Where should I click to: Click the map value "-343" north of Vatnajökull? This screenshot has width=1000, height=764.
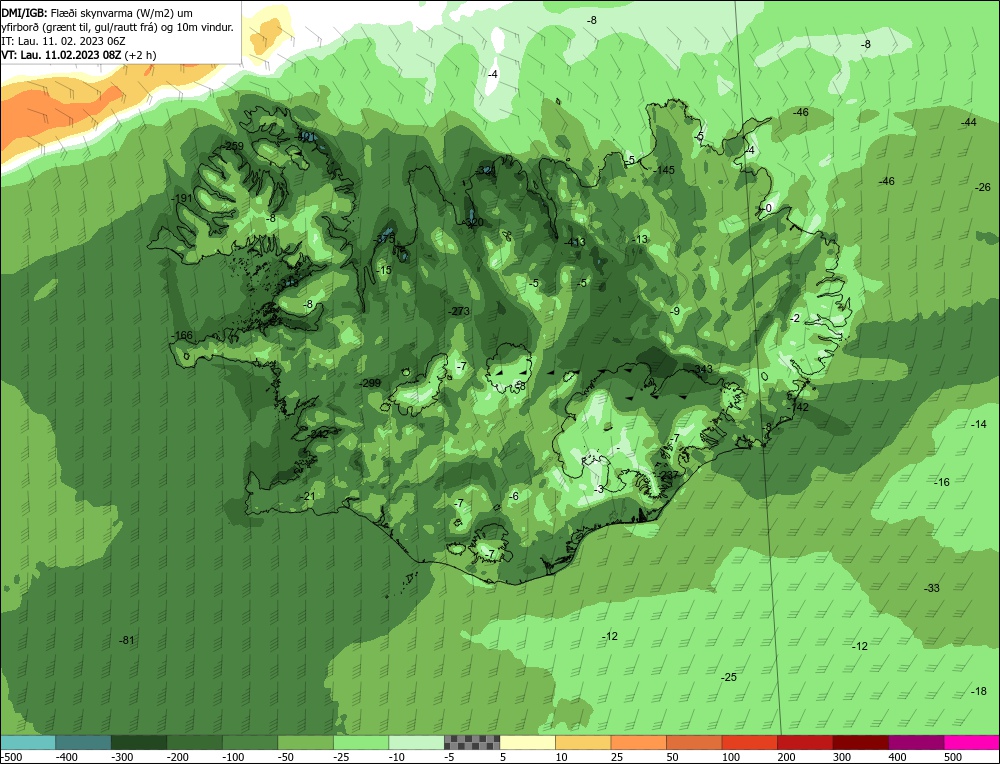[x=702, y=369]
